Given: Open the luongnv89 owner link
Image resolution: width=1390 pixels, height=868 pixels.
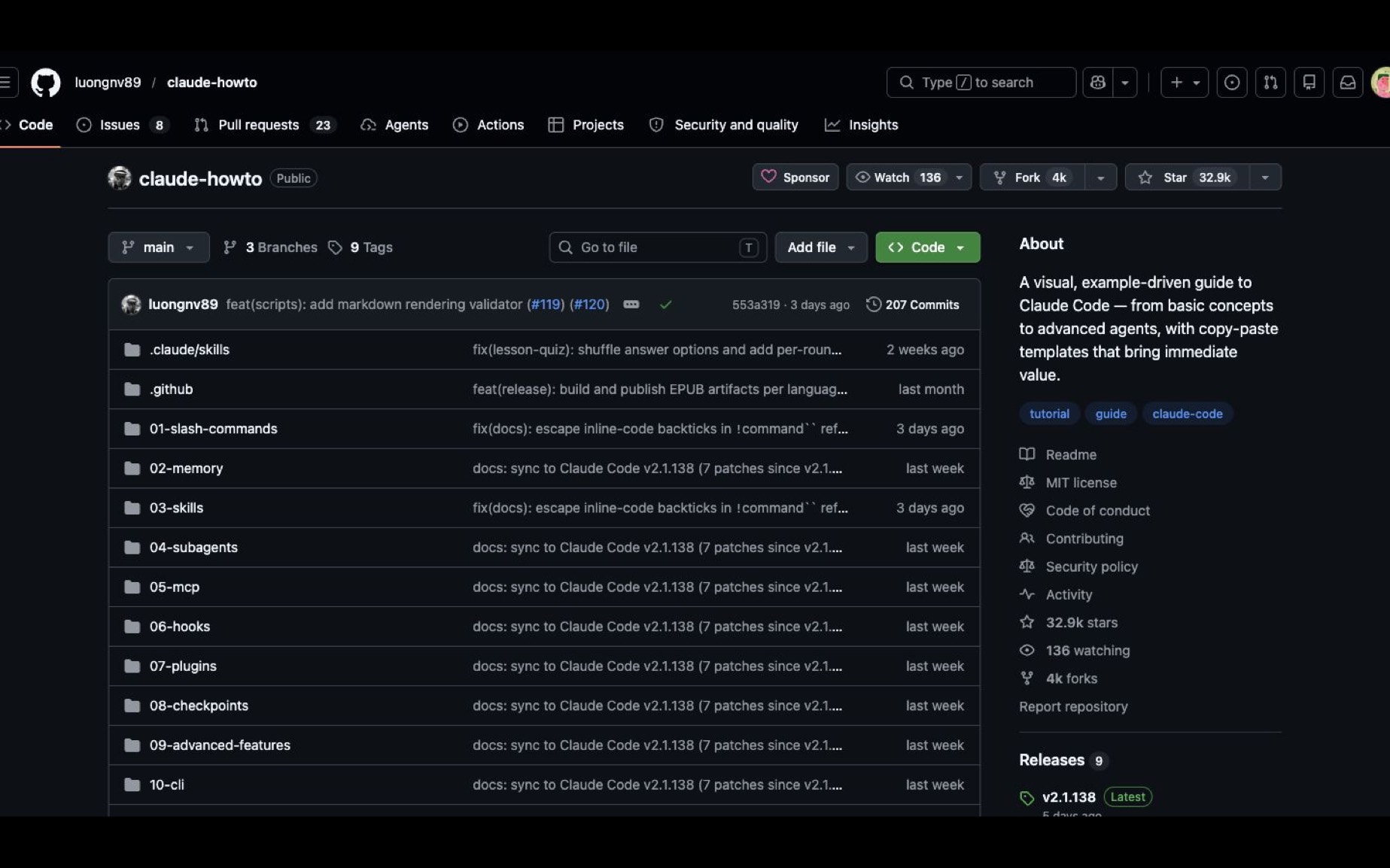Looking at the screenshot, I should tap(108, 83).
